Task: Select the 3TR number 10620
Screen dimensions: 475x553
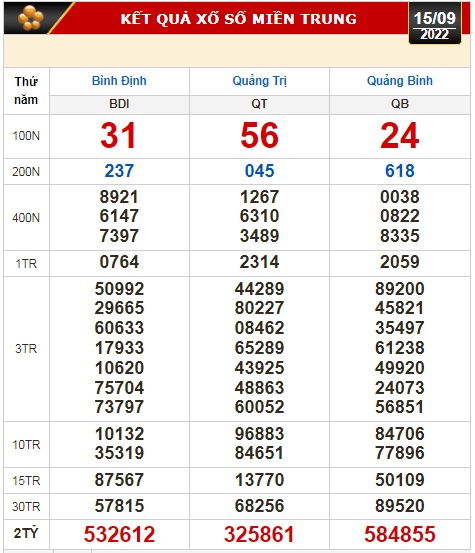Action: [x=119, y=368]
